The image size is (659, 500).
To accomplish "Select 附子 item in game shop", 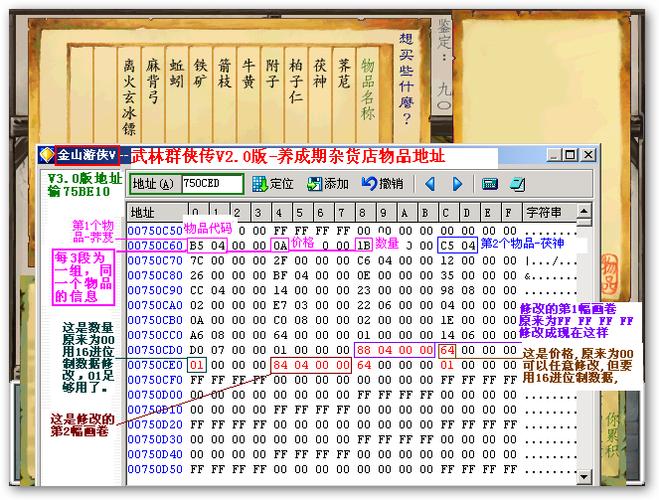I will coord(272,73).
